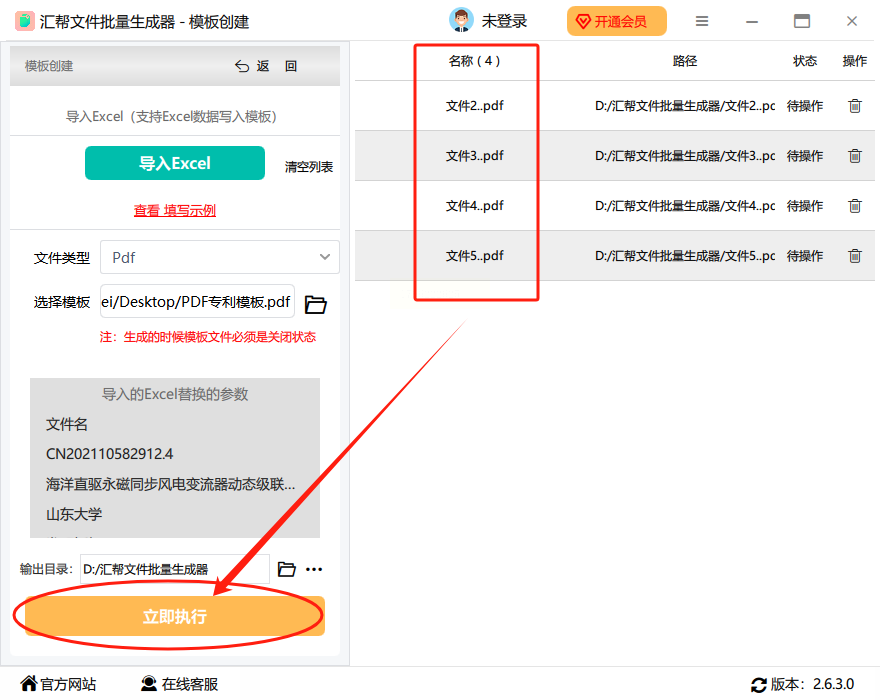
Task: Click the 开通会员 membership button
Action: point(617,21)
